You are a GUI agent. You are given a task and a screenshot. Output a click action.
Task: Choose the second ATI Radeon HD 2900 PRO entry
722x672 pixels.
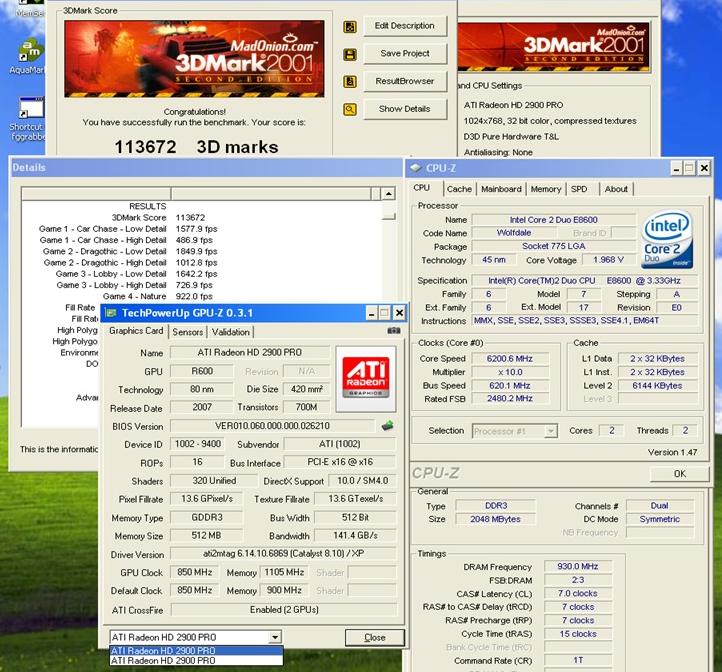pos(196,660)
